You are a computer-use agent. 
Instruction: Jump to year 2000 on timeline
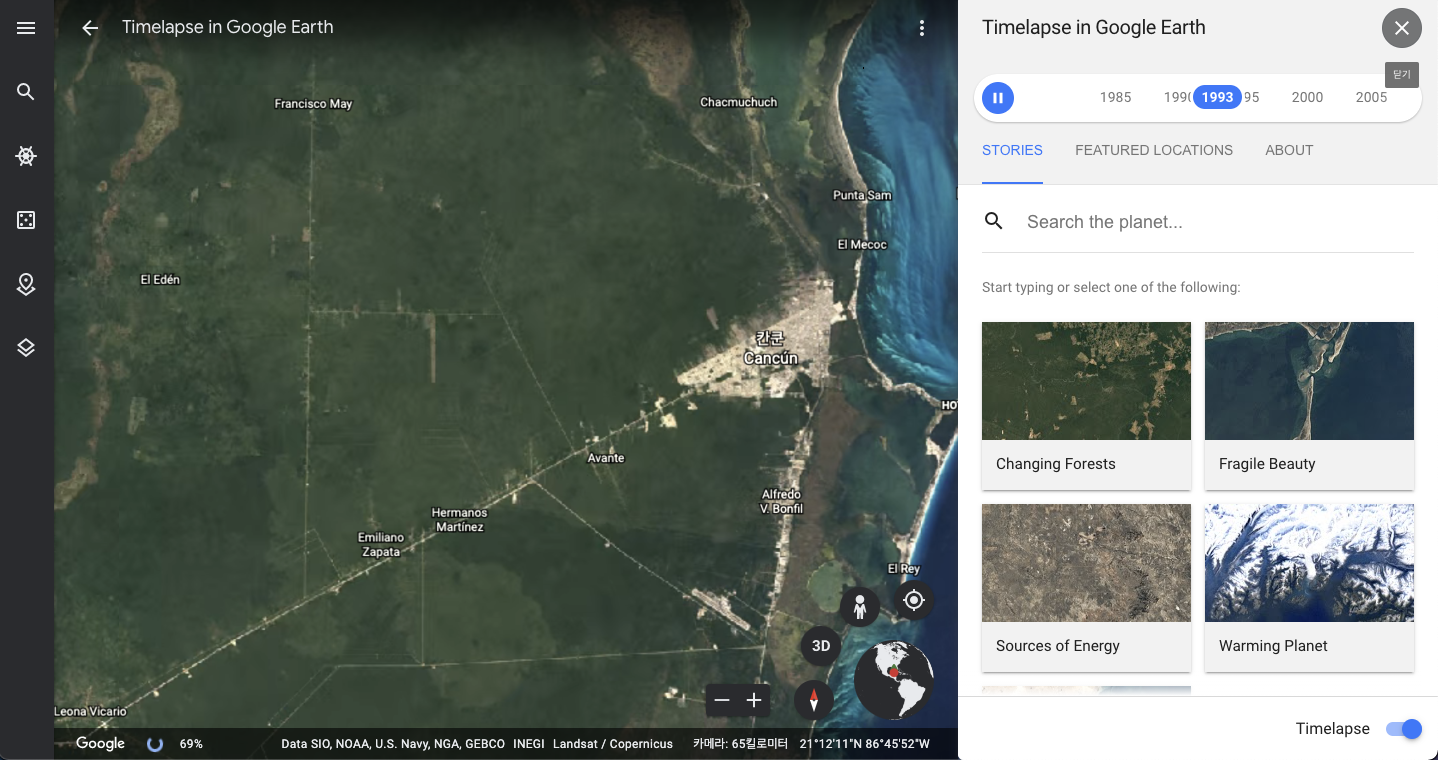click(x=1307, y=97)
